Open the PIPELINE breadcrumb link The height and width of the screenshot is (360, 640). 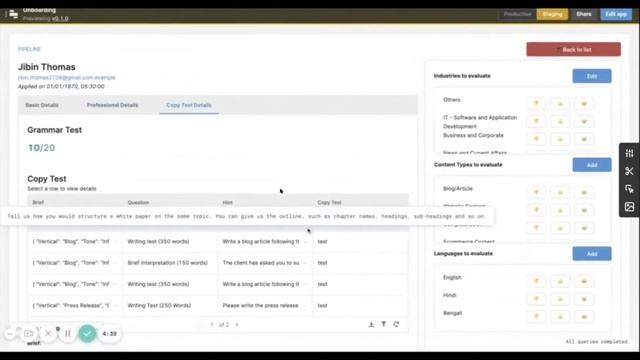29,49
